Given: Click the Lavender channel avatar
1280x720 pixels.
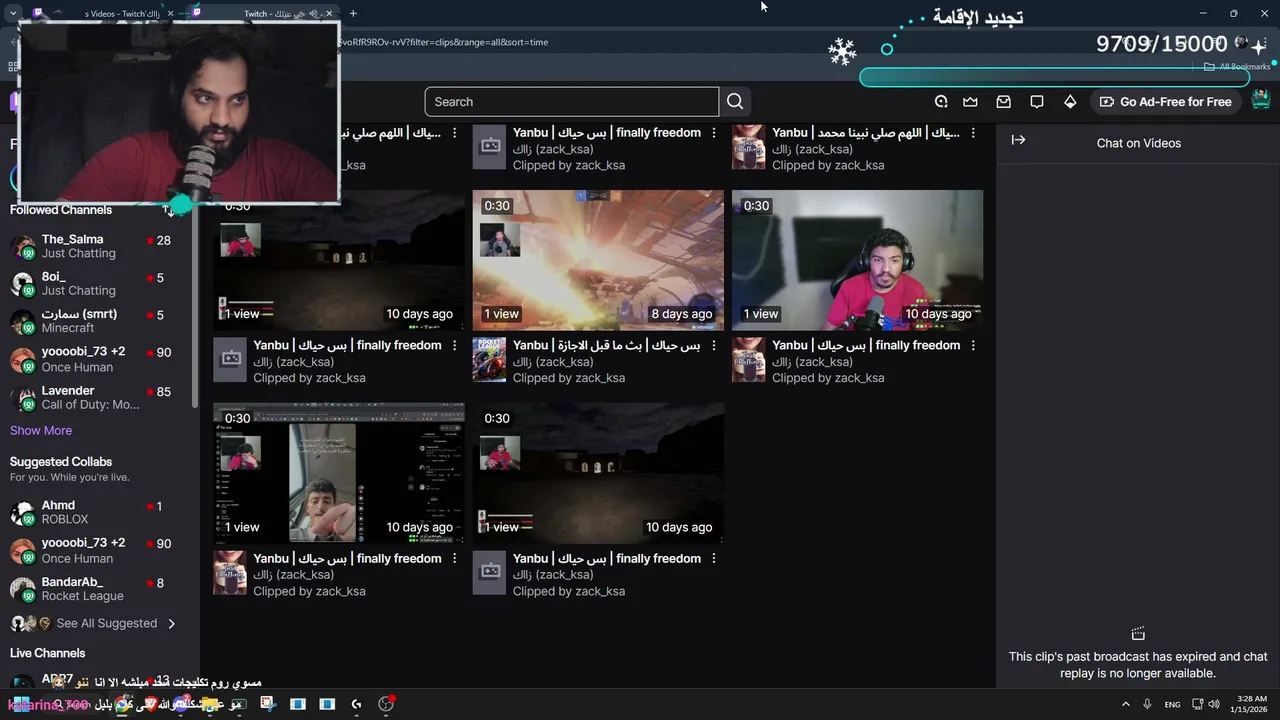Looking at the screenshot, I should pos(22,397).
